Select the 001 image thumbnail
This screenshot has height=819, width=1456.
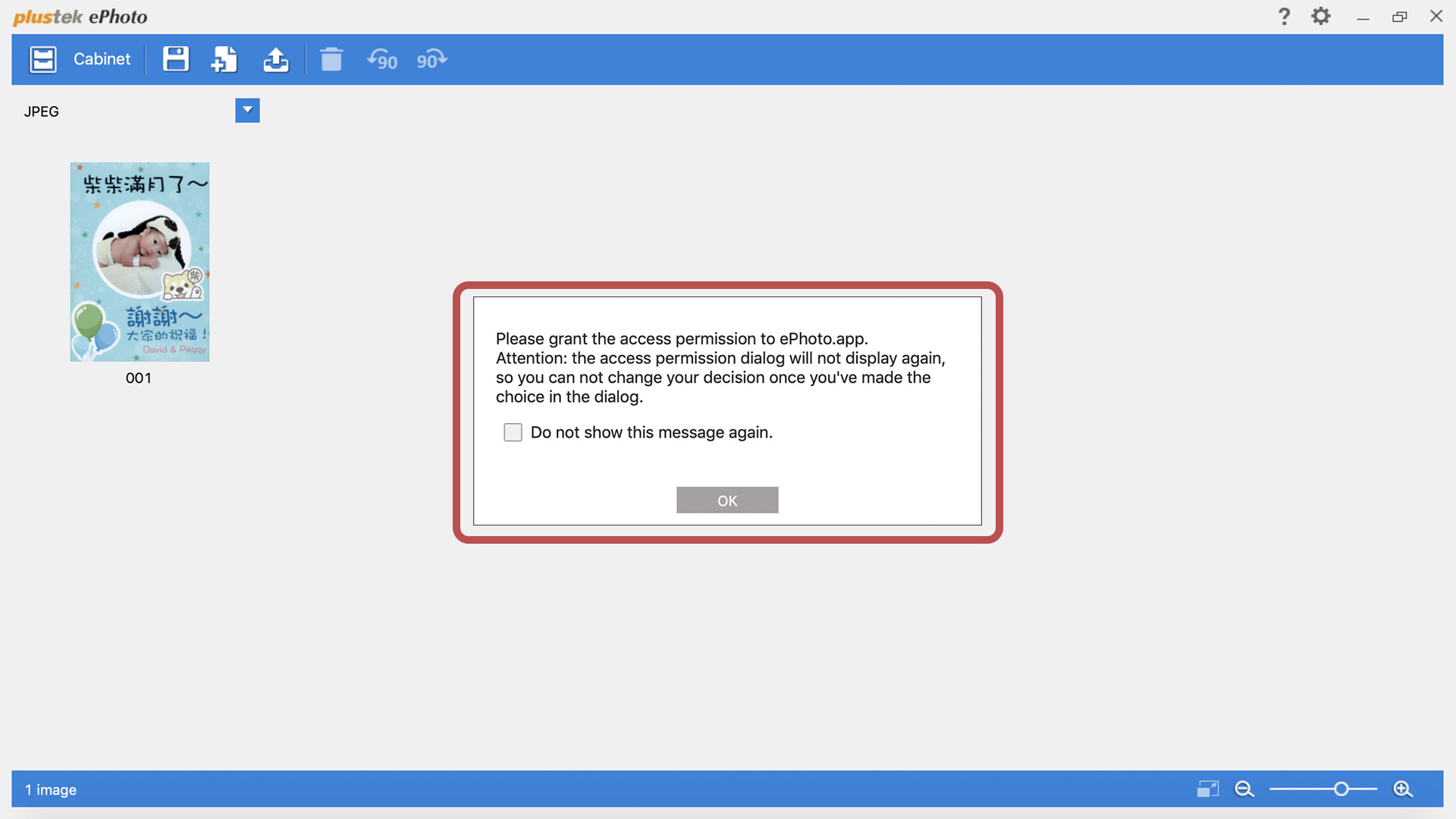(x=140, y=262)
